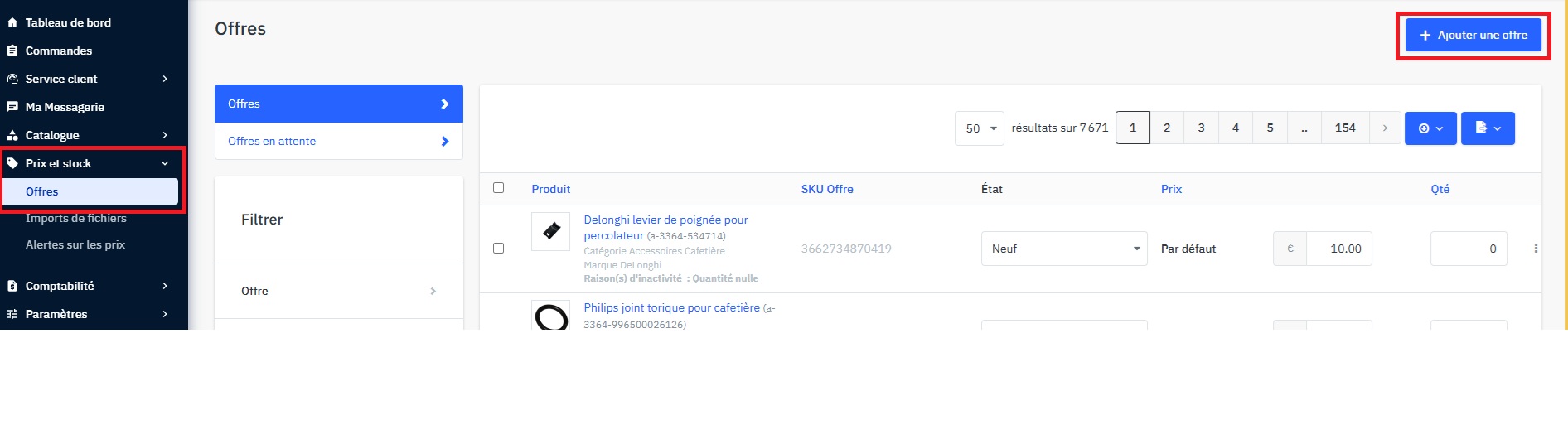Go to next results page arrow
The width and height of the screenshot is (1568, 425).
[1384, 128]
